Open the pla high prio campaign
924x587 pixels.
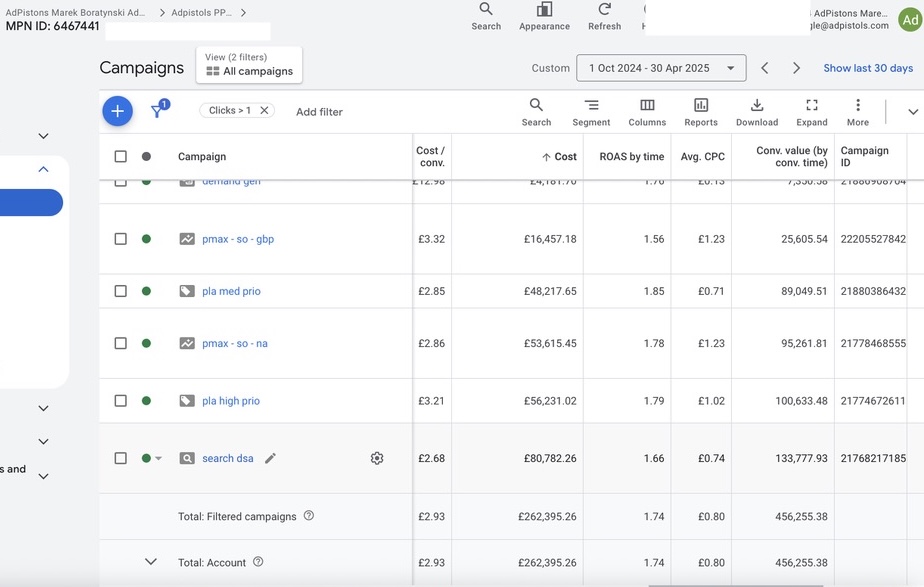[x=230, y=400]
